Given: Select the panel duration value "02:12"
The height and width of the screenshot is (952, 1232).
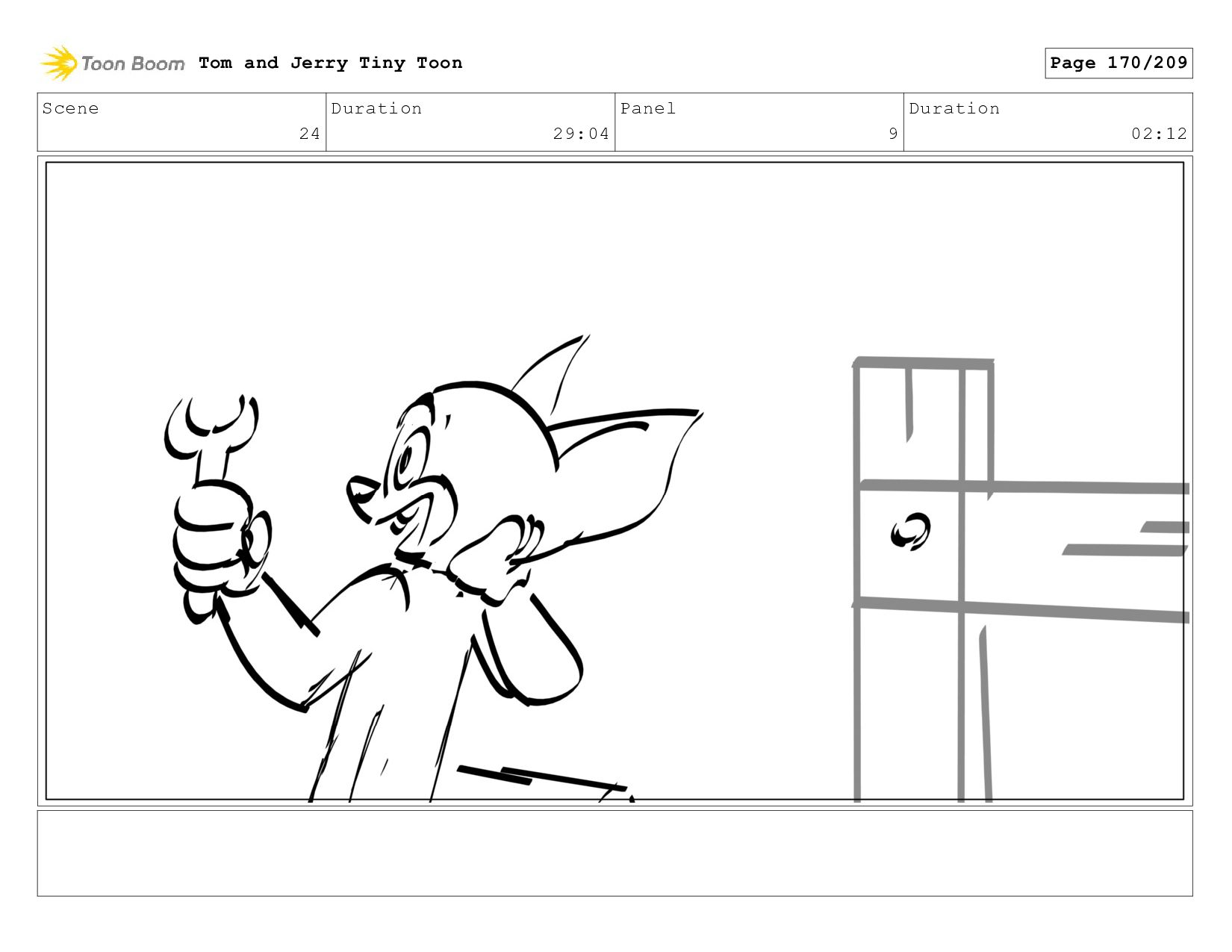Looking at the screenshot, I should (x=1159, y=134).
